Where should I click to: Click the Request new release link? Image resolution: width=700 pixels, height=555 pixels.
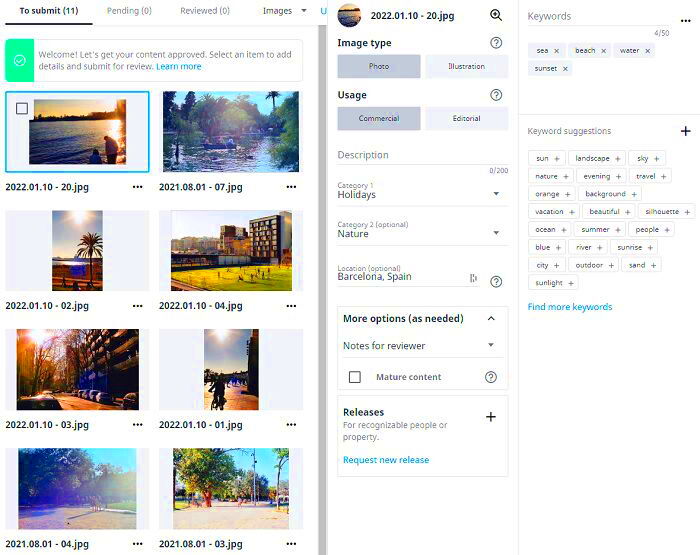coord(386,460)
